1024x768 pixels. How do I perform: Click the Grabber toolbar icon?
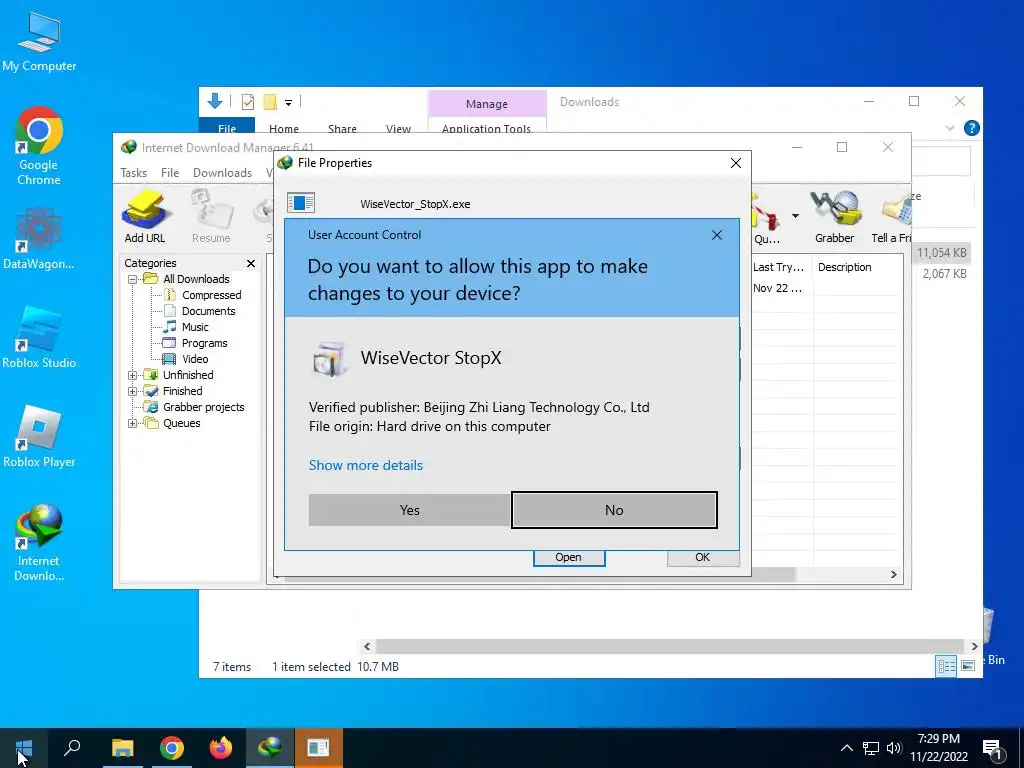click(835, 217)
